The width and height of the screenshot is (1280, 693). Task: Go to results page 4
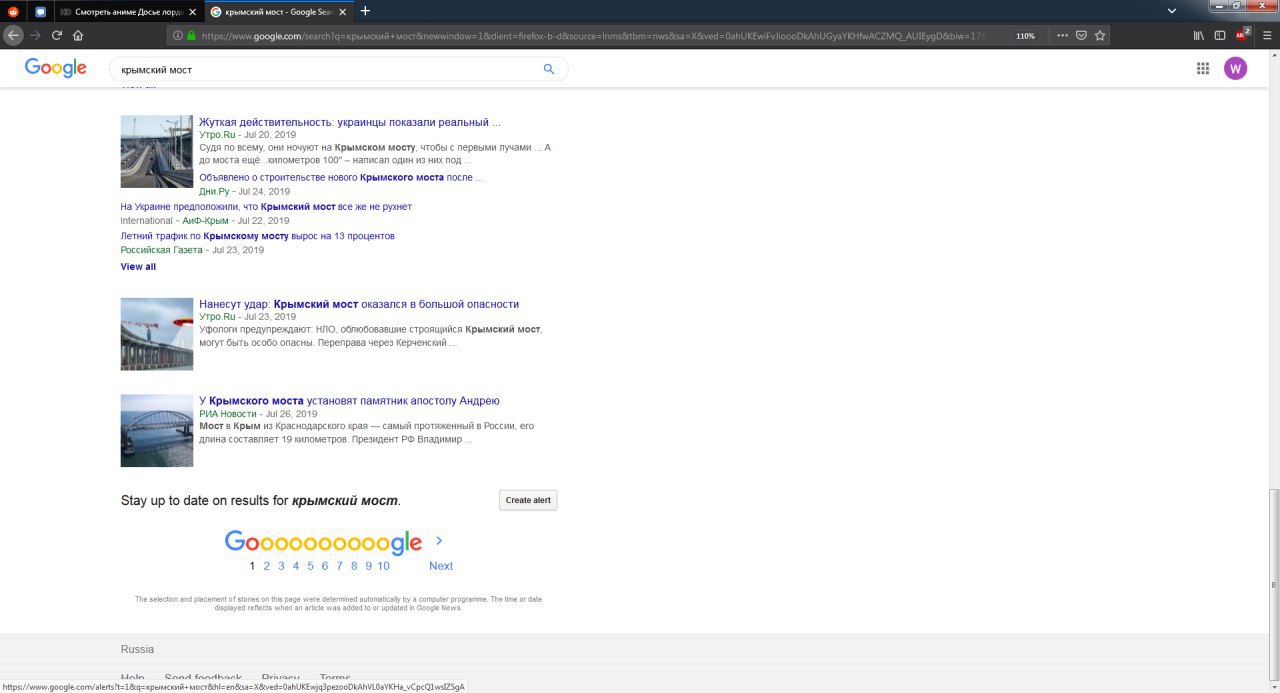click(x=296, y=566)
